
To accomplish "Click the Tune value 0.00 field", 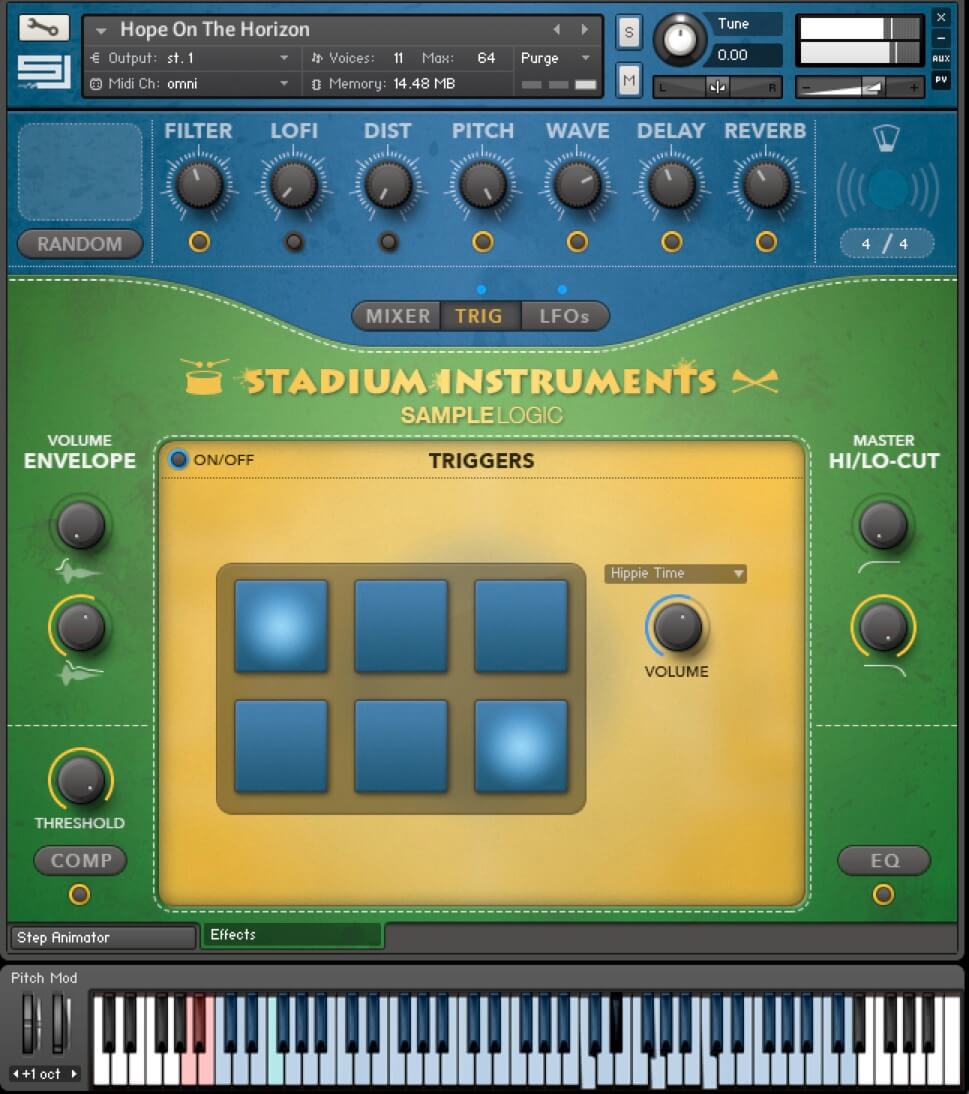I will click(x=742, y=55).
